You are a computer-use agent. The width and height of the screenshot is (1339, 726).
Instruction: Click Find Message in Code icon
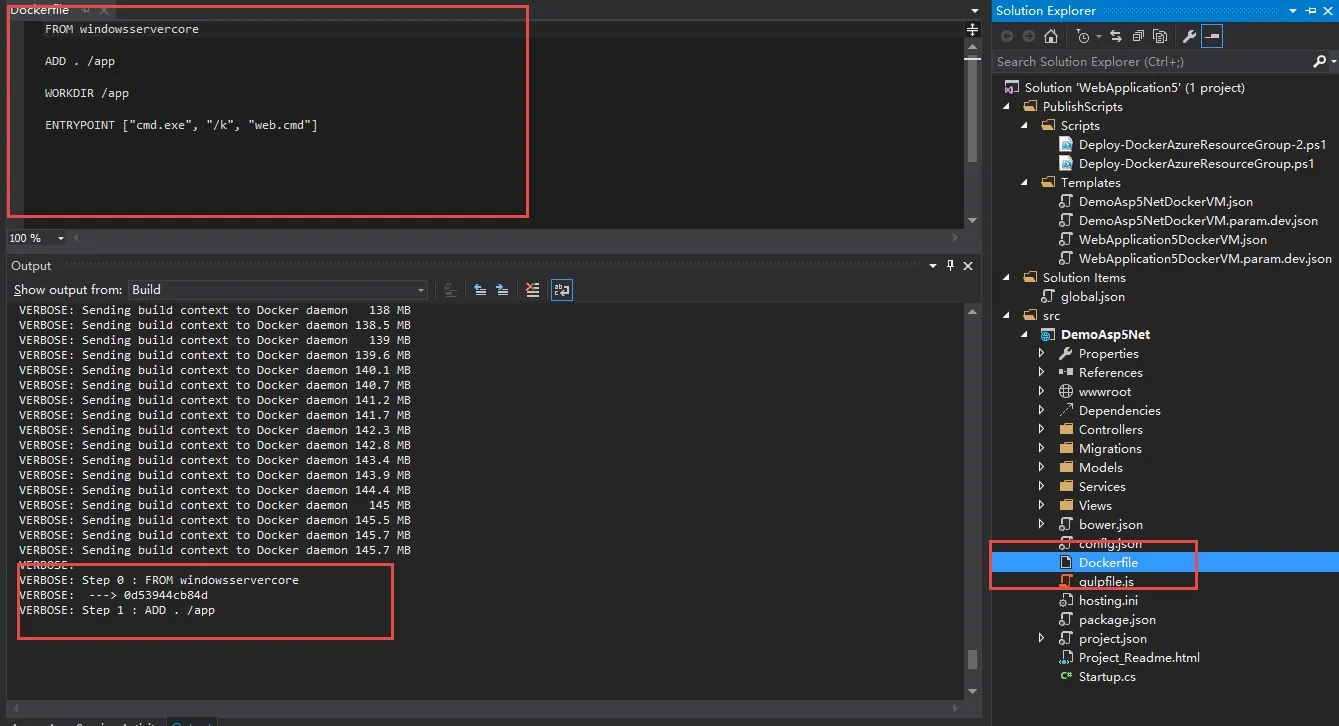pyautogui.click(x=451, y=290)
